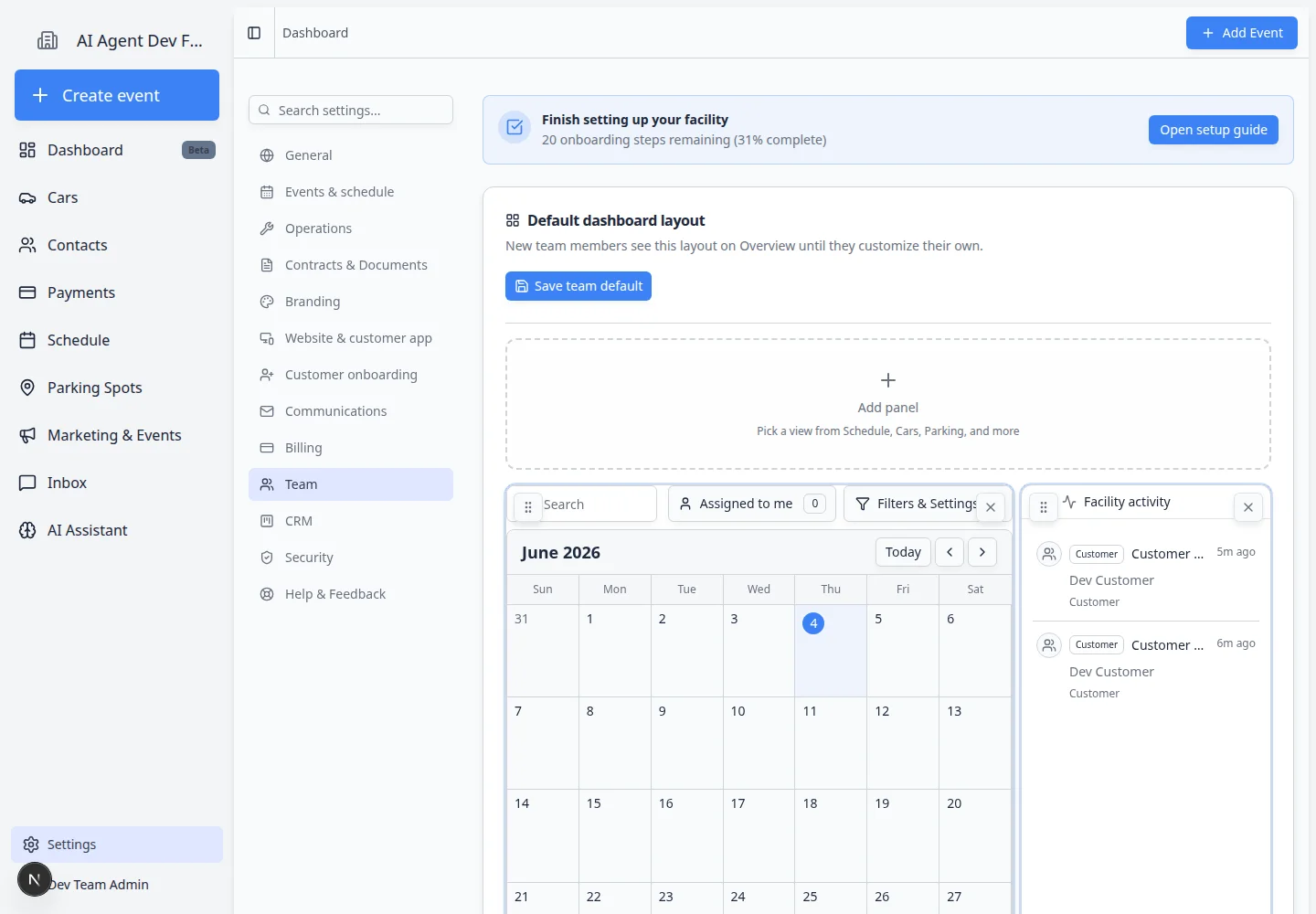Click the Payments card icon
Screen dimensions: 1316x914
27,292
